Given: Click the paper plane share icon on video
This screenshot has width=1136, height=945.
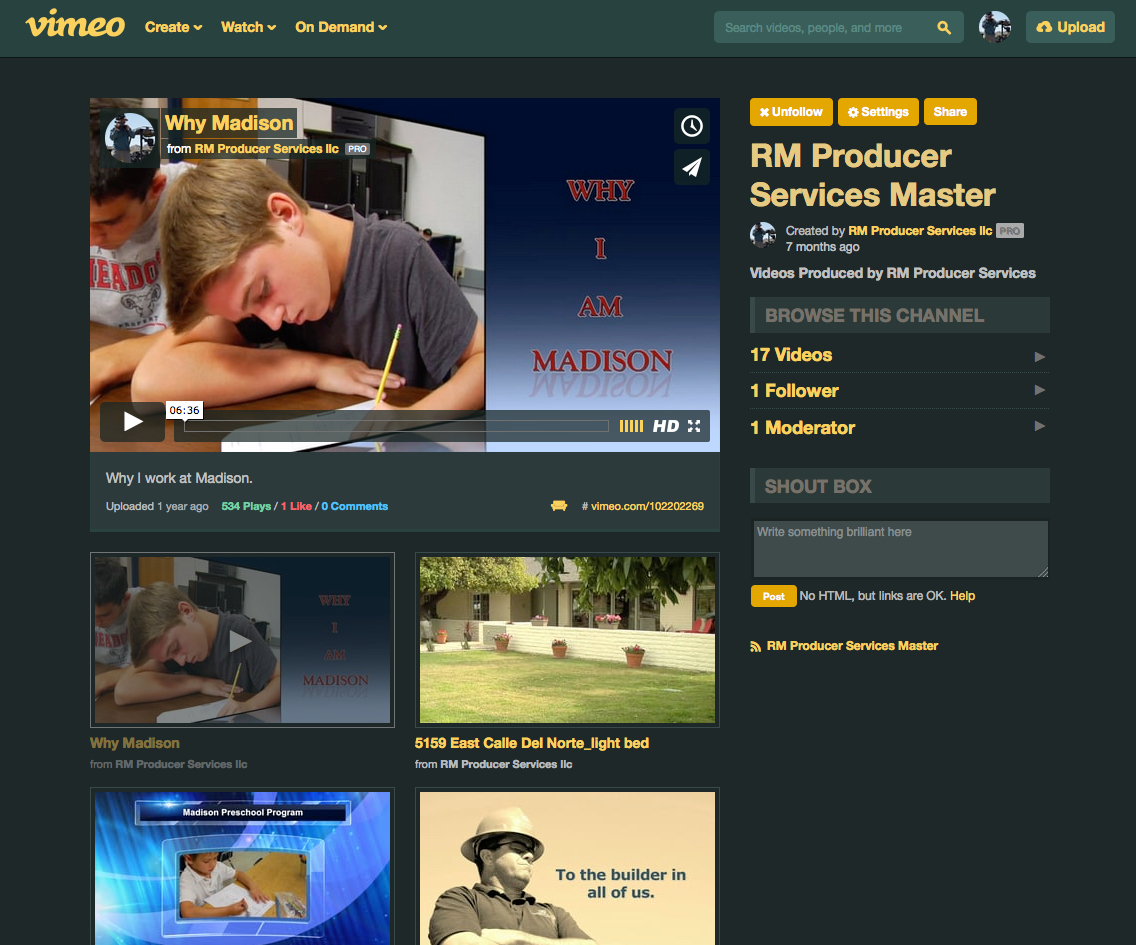Looking at the screenshot, I should (692, 167).
